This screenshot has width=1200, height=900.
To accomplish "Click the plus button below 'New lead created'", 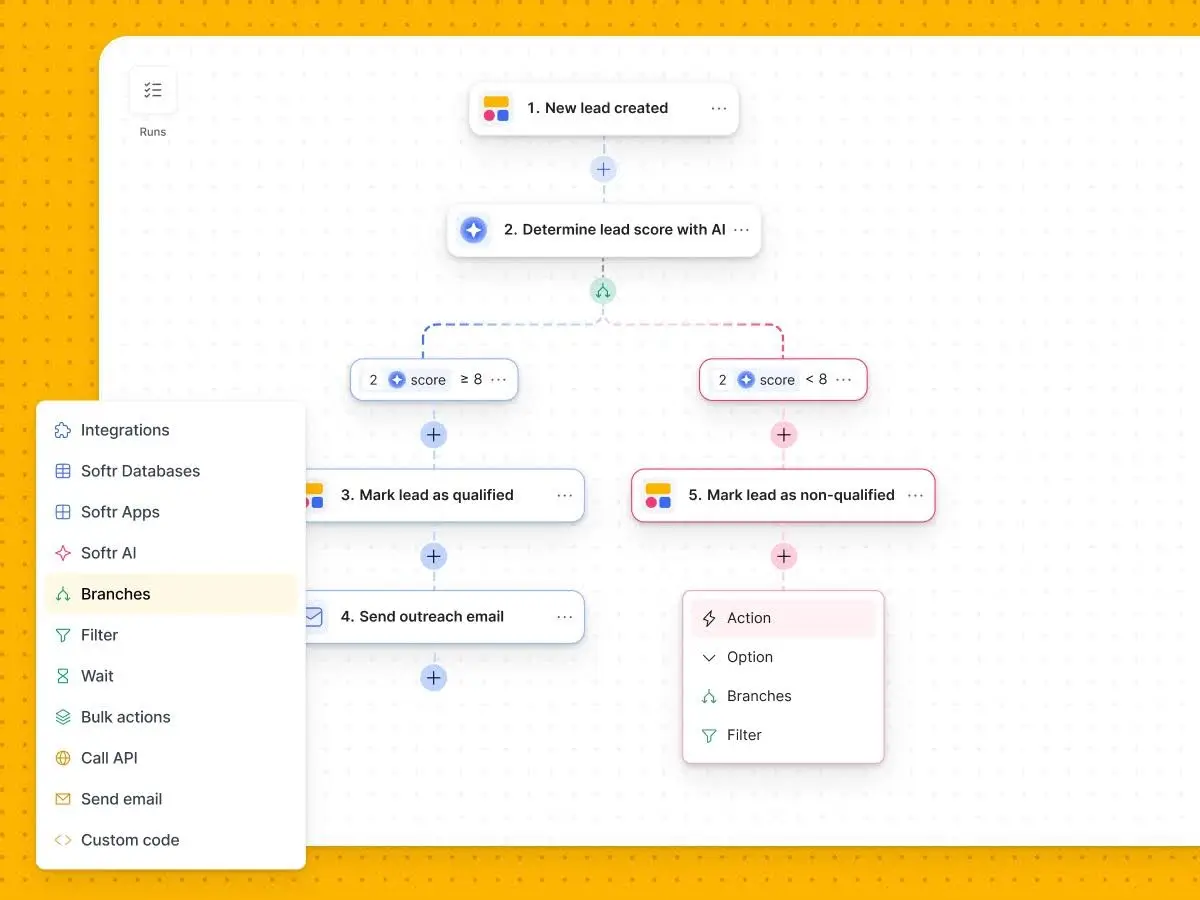I will [x=603, y=168].
